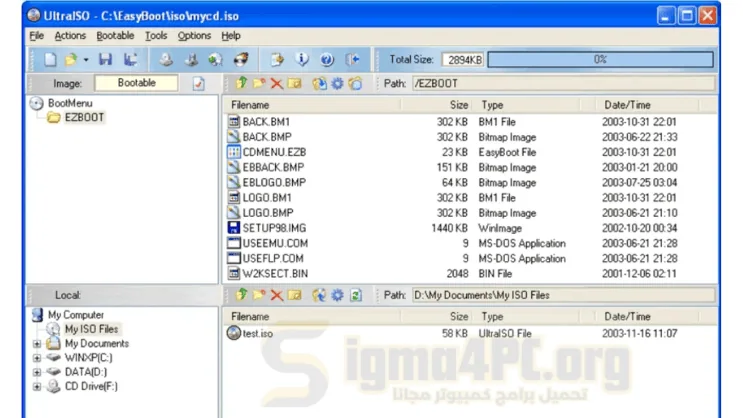The image size is (743, 418).
Task: Select the BACK.BM1 file
Action: pos(266,122)
